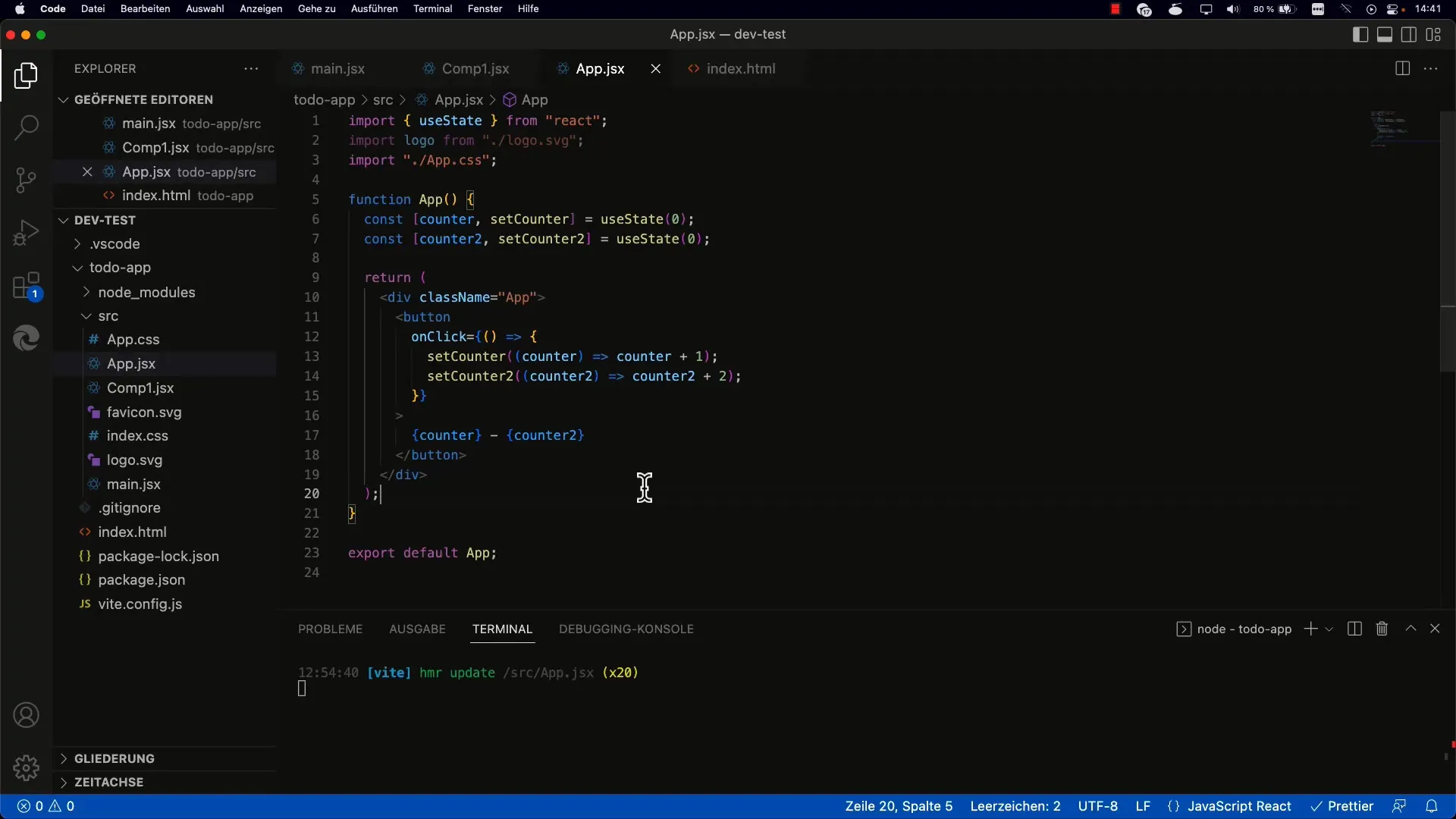The width and height of the screenshot is (1456, 819).
Task: Open the AUSGABE panel tab
Action: pyautogui.click(x=417, y=629)
